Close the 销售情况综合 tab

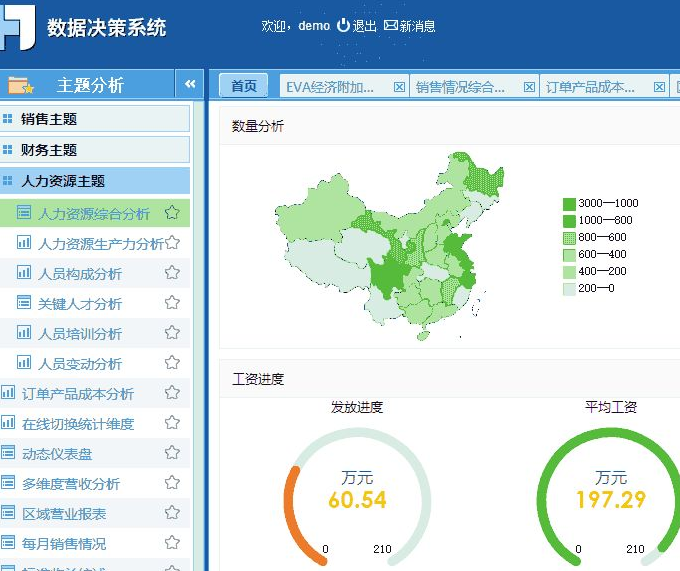coord(527,87)
